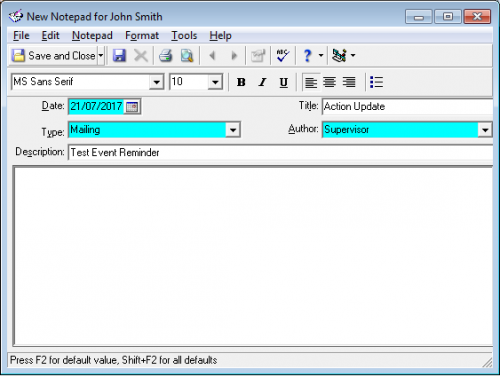Image resolution: width=500 pixels, height=377 pixels.
Task: Open the Edit menu
Action: (50, 36)
